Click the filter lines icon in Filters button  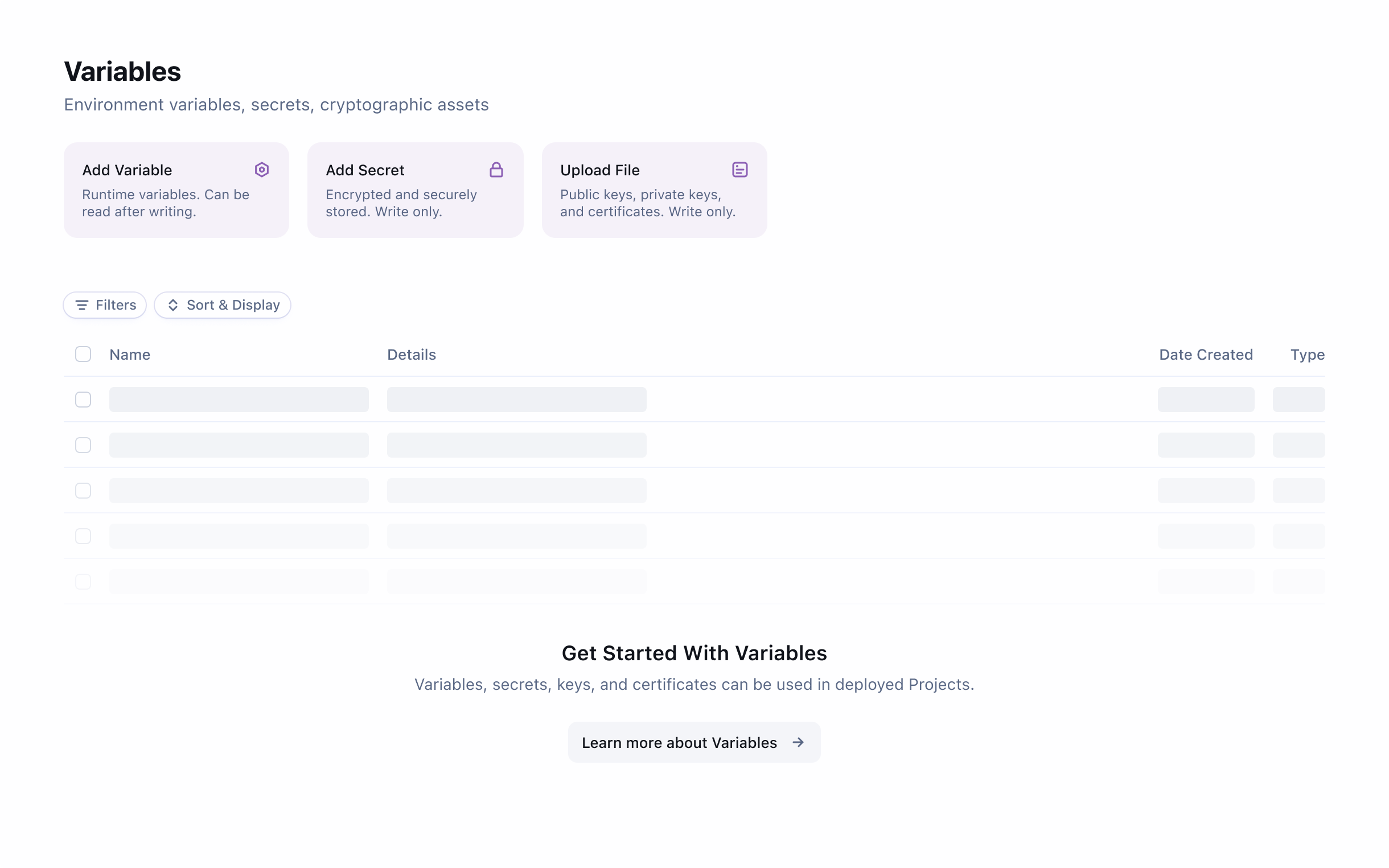82,305
